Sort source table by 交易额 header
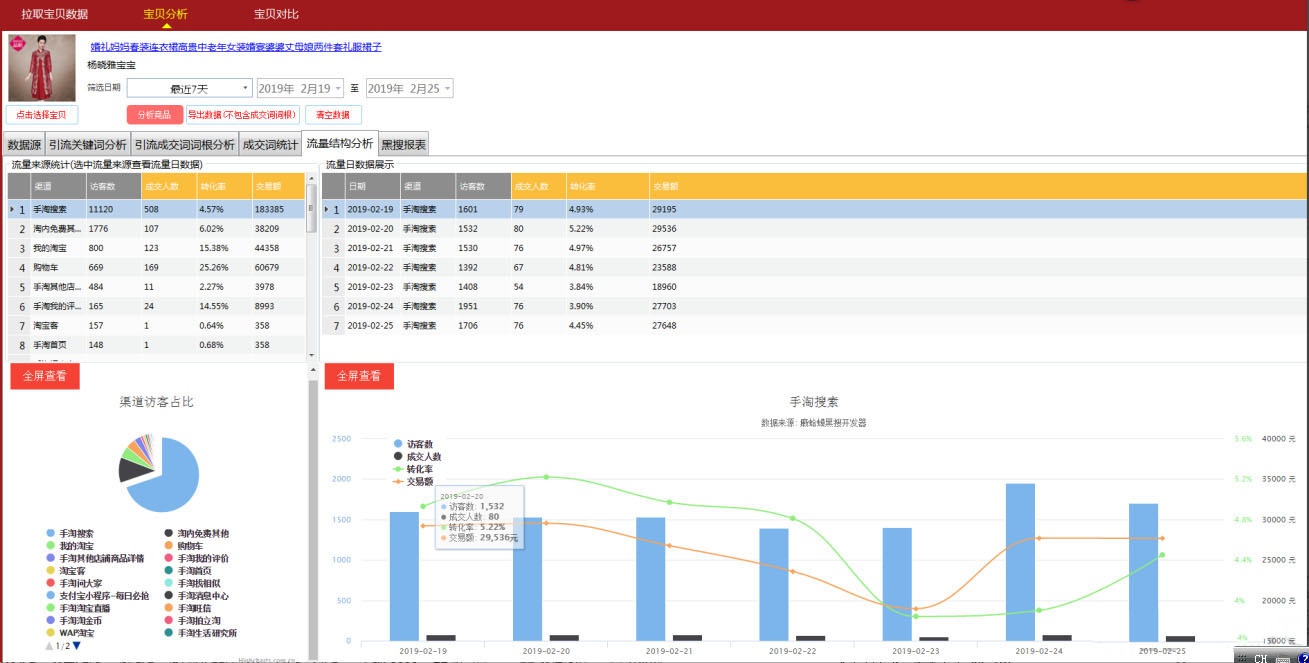 (279, 186)
